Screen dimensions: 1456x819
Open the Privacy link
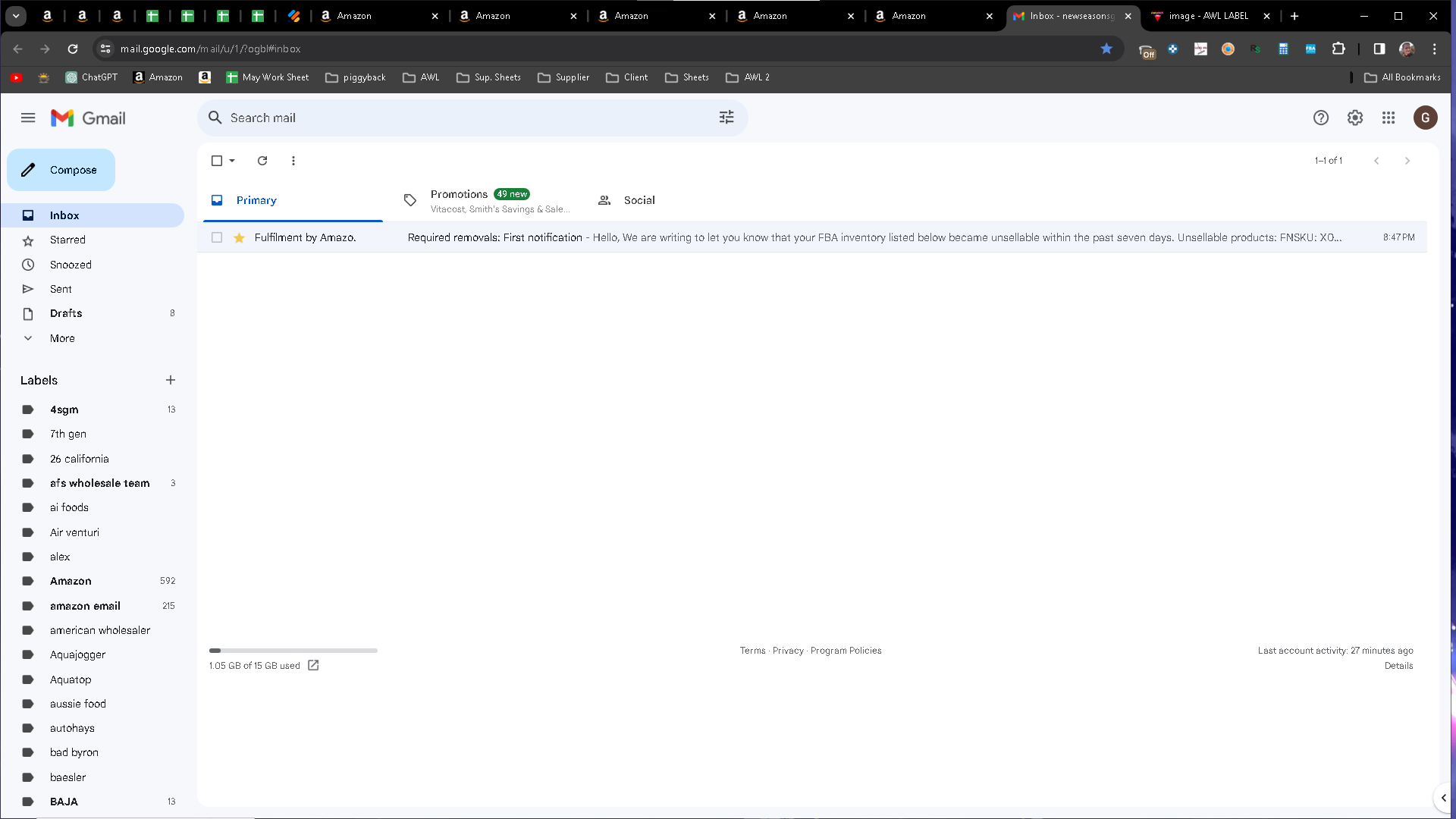(788, 651)
